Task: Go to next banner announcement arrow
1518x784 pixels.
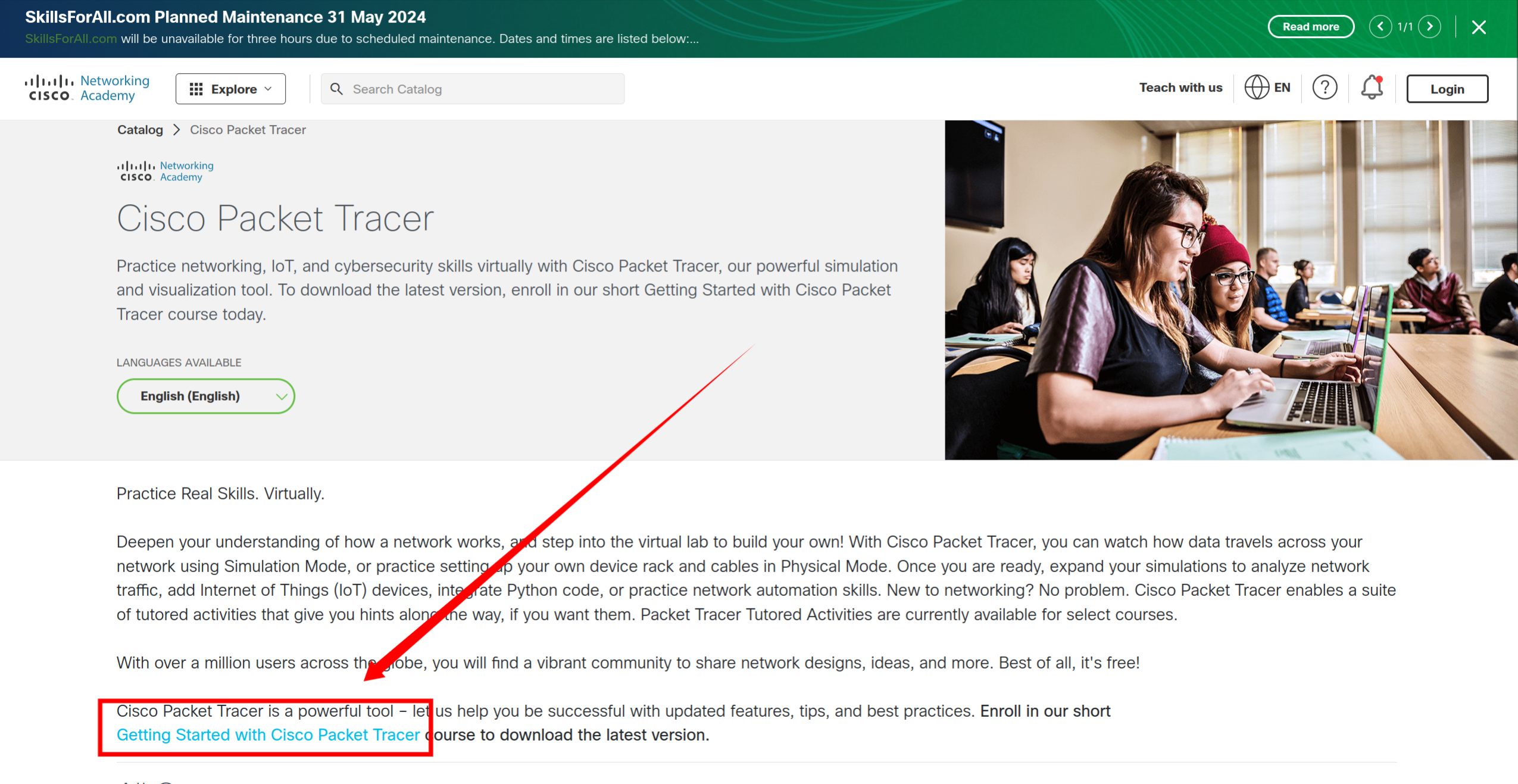Action: 1429,27
